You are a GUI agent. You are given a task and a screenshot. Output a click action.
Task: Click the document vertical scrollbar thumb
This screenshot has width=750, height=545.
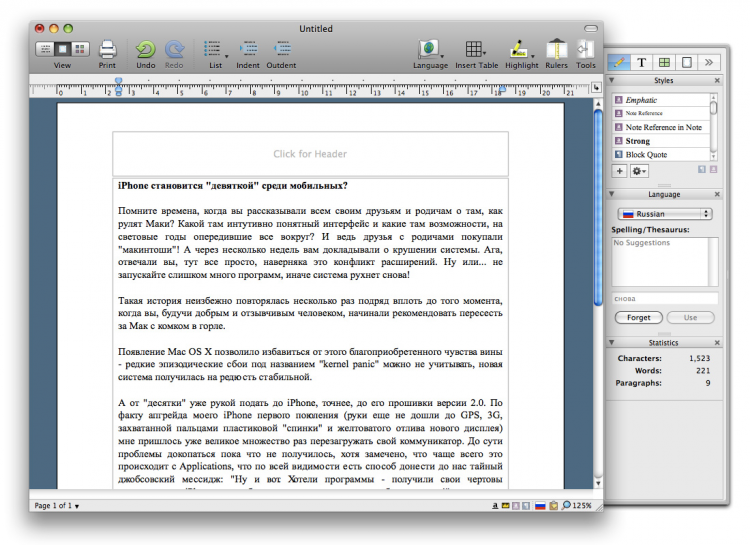point(598,207)
